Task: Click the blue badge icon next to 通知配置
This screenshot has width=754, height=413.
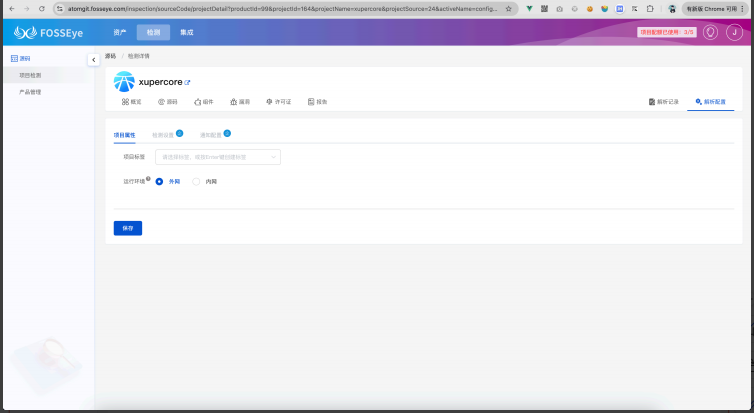Action: pos(227,133)
